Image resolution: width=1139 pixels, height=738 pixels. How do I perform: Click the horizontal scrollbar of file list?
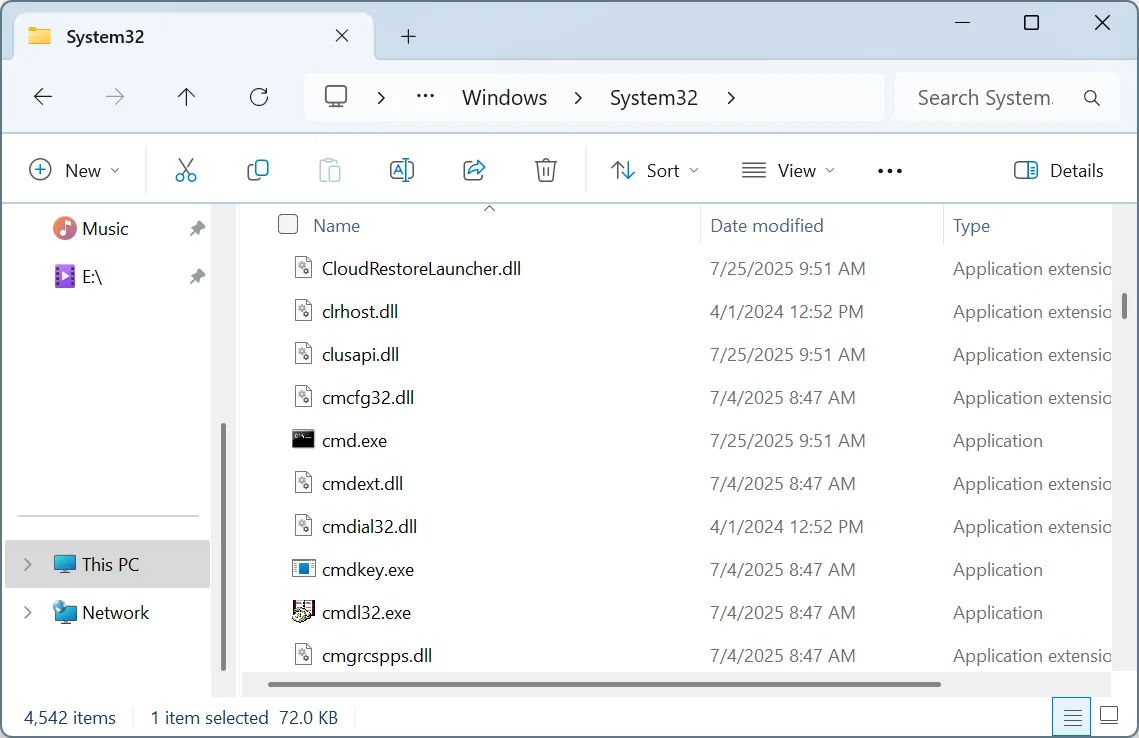click(x=604, y=684)
